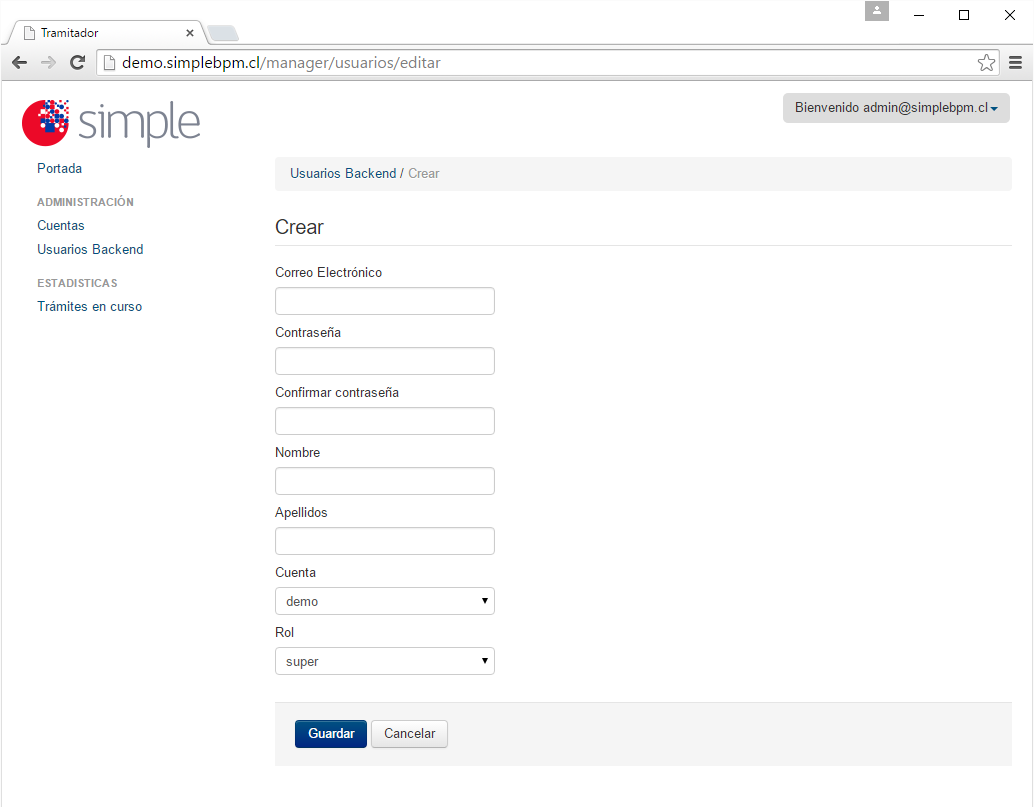Open Trámites en curso link
Screen dimensions: 1034x807
pyautogui.click(x=90, y=307)
